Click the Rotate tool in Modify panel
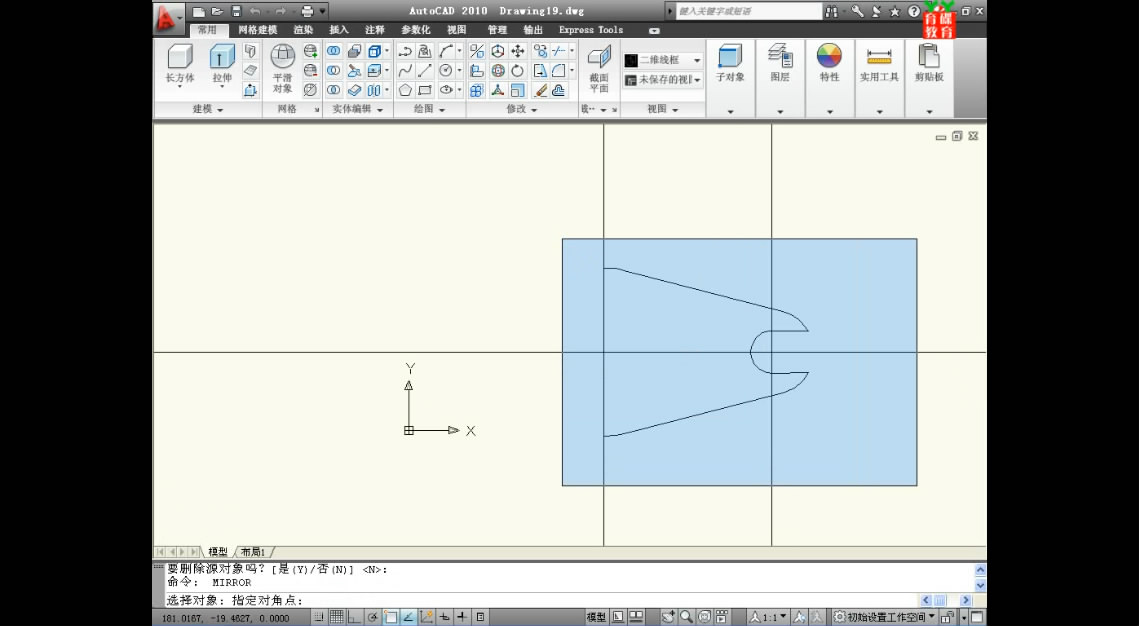The height and width of the screenshot is (626, 1139). [518, 70]
